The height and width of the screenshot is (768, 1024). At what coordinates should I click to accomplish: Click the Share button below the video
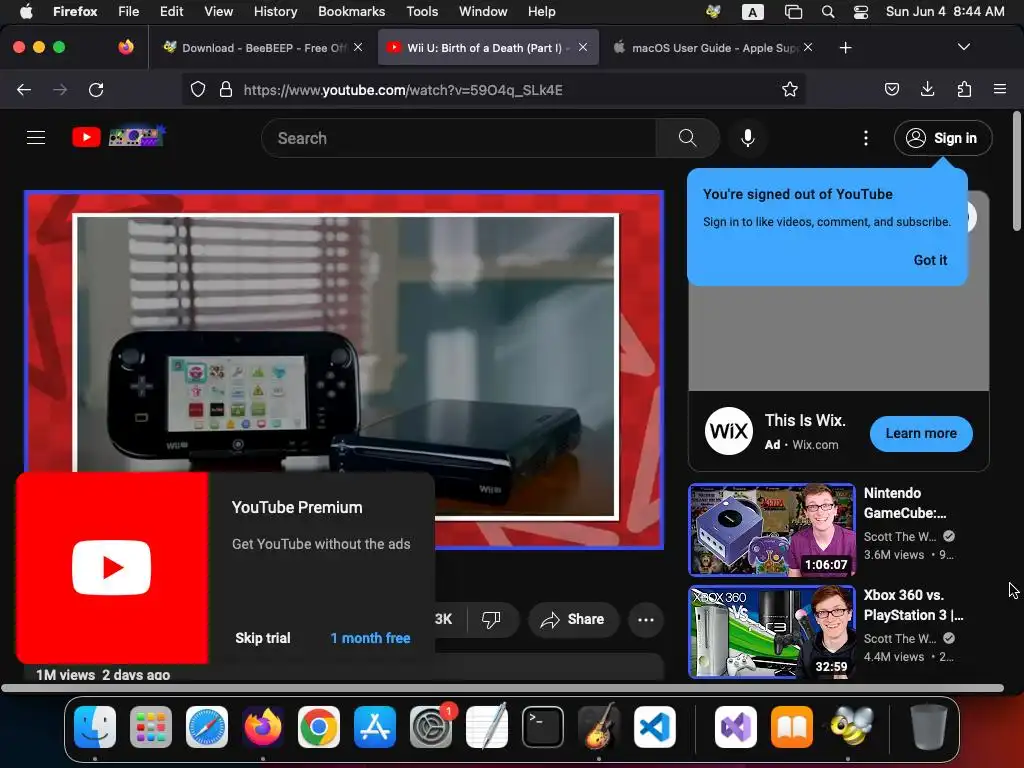[x=573, y=619]
